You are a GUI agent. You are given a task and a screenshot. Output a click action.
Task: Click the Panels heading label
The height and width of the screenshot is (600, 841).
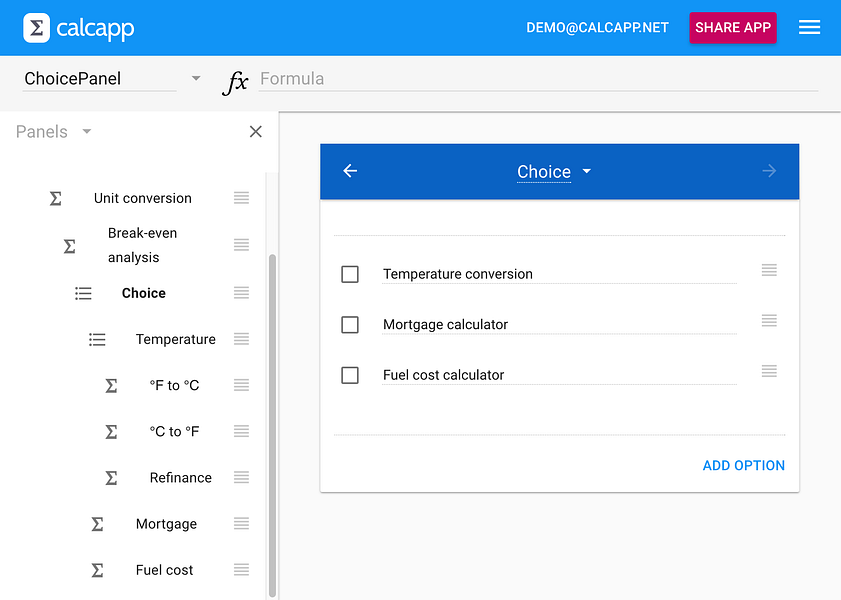click(x=42, y=132)
